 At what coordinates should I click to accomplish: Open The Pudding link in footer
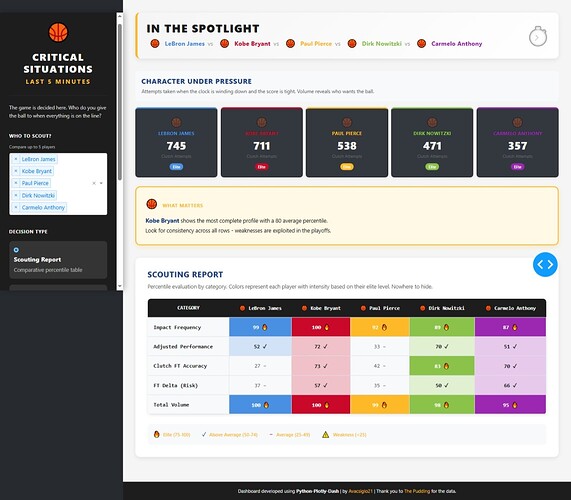(417, 491)
